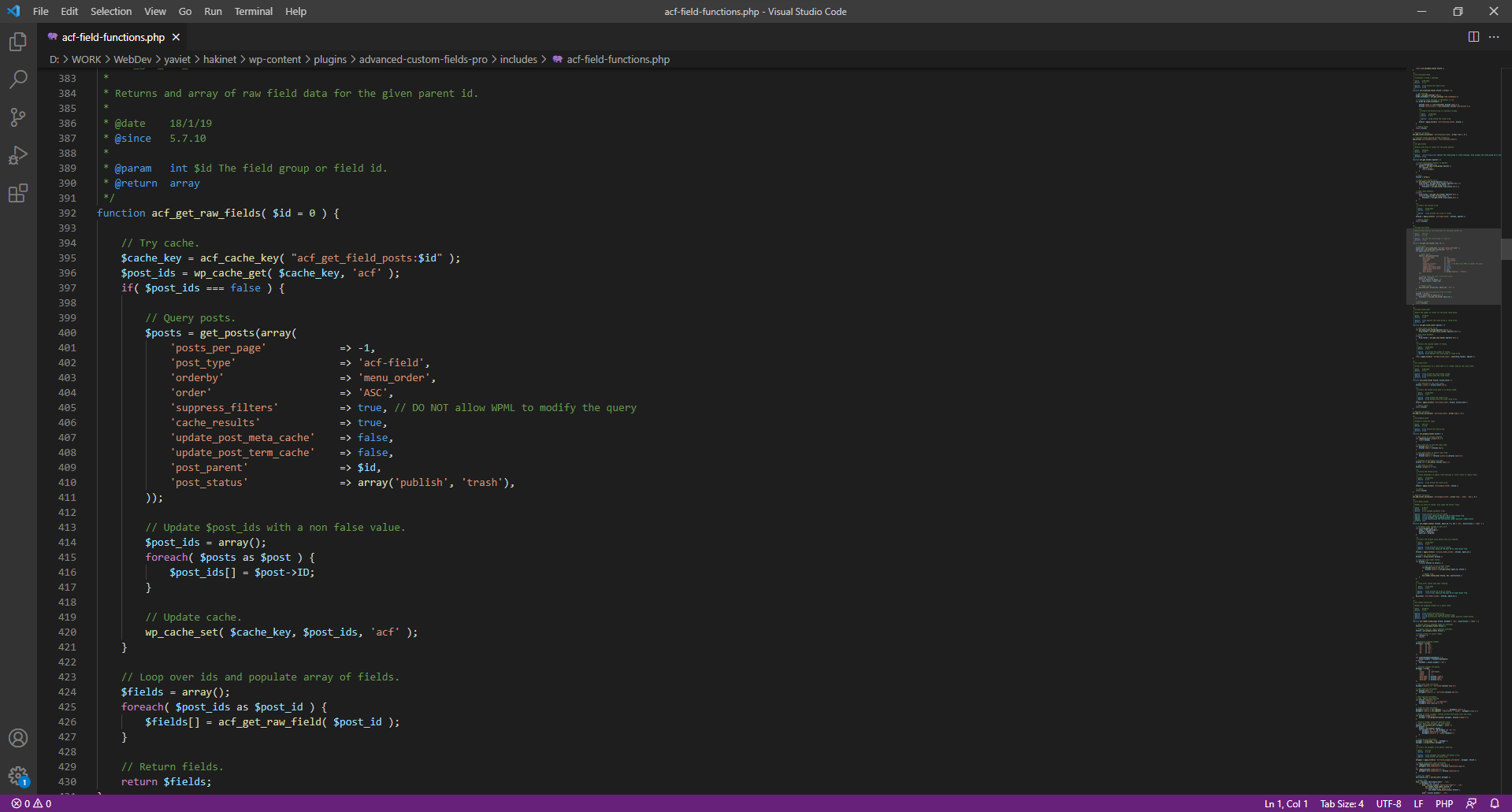Open the Help menu
Viewport: 1512px width, 812px height.
[295, 11]
